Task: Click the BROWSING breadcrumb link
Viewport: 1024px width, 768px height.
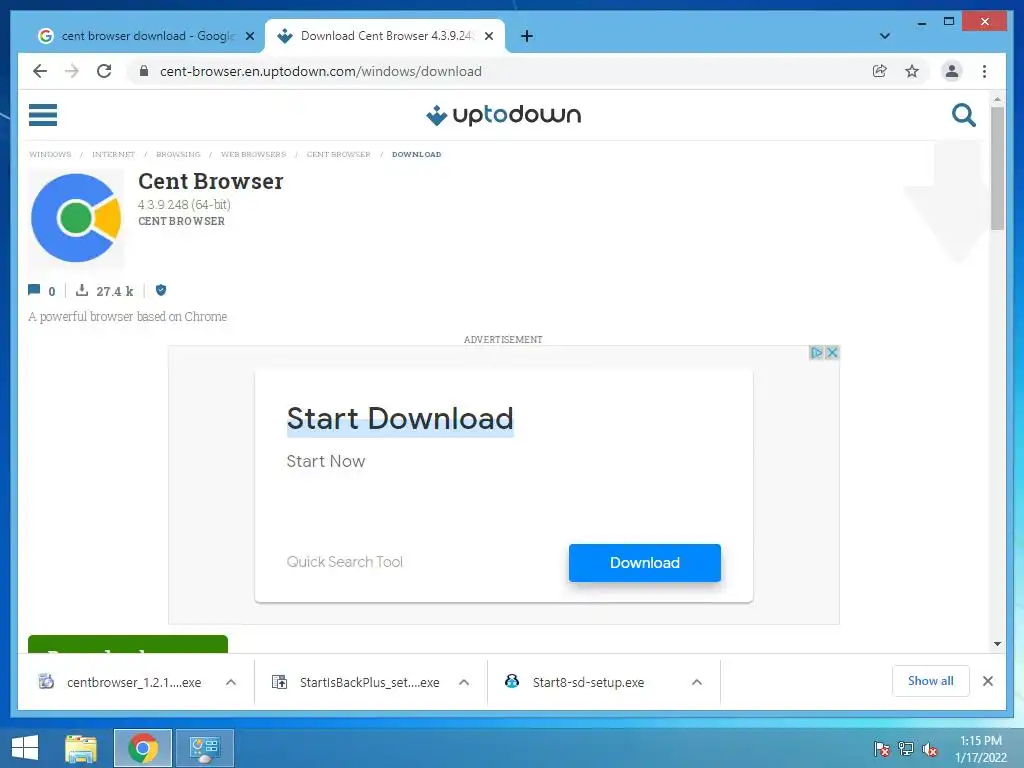Action: click(x=178, y=155)
